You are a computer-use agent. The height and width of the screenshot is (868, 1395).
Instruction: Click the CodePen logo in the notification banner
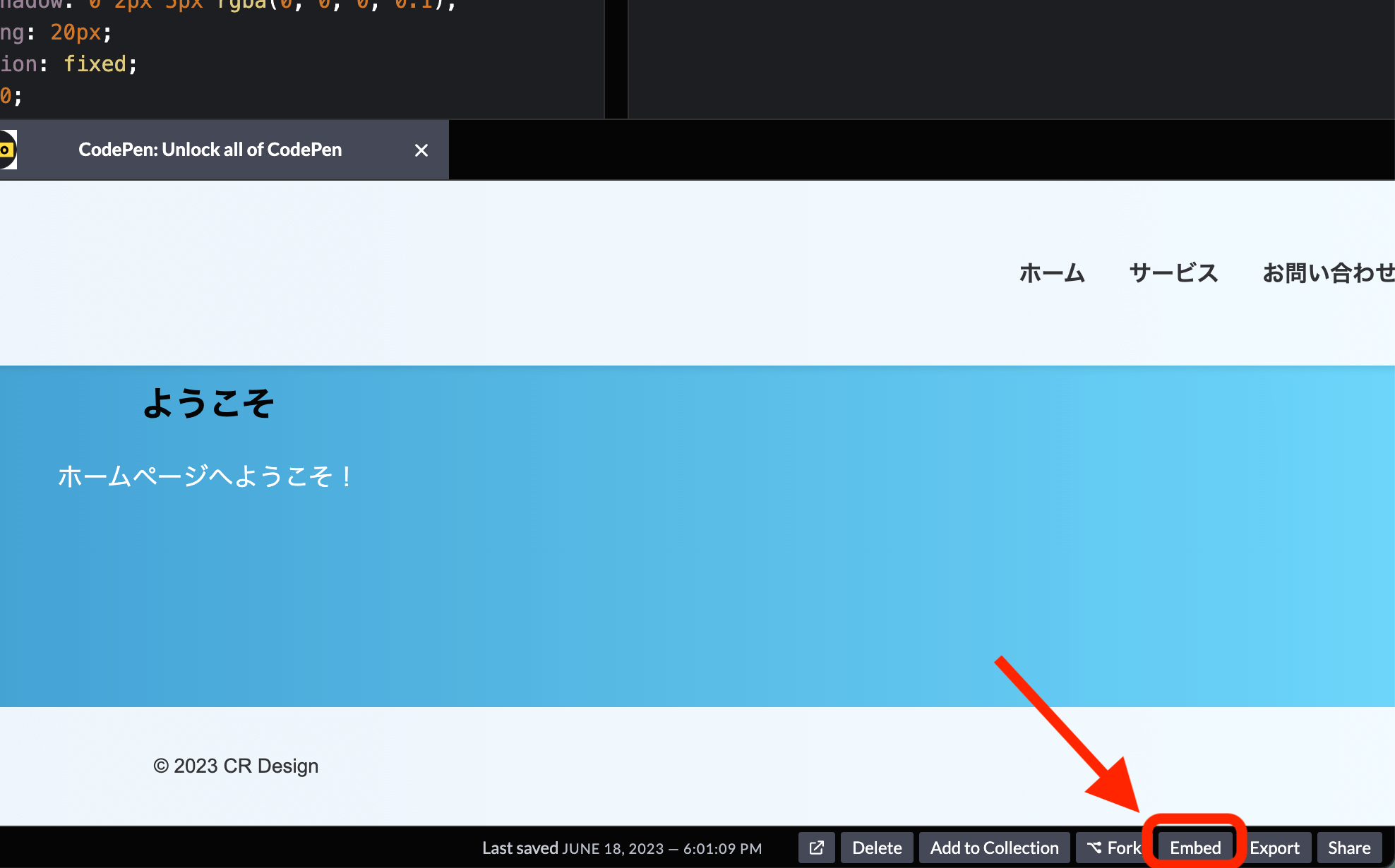(7, 150)
